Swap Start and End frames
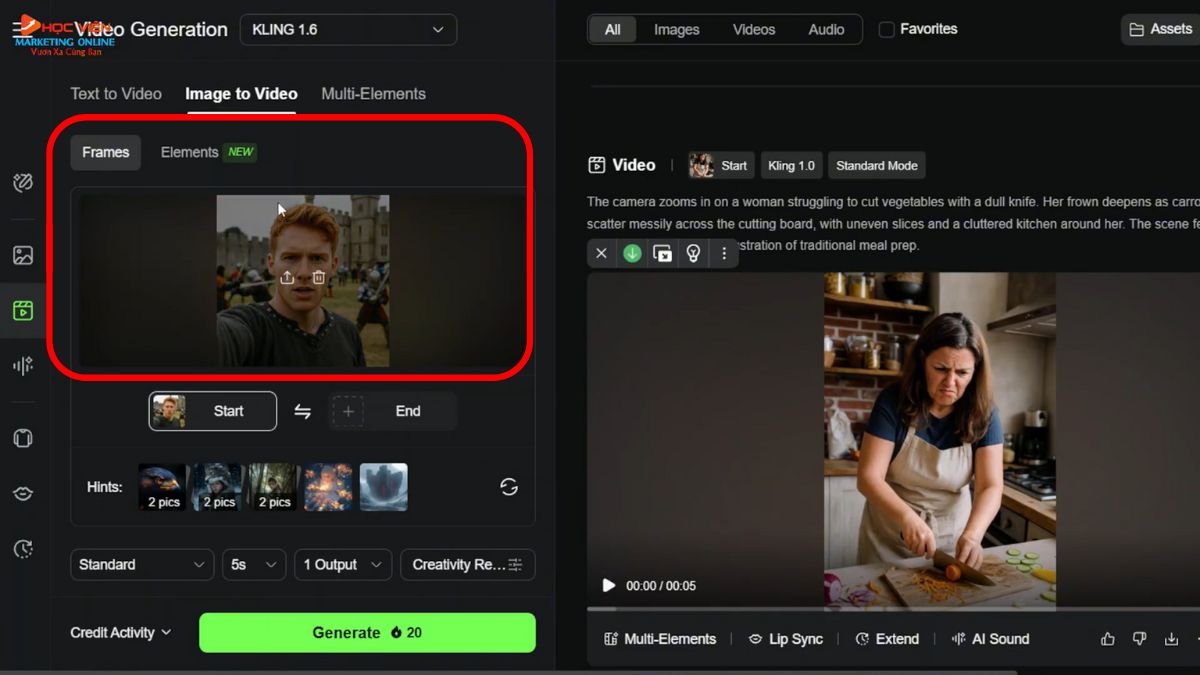 pyautogui.click(x=302, y=411)
